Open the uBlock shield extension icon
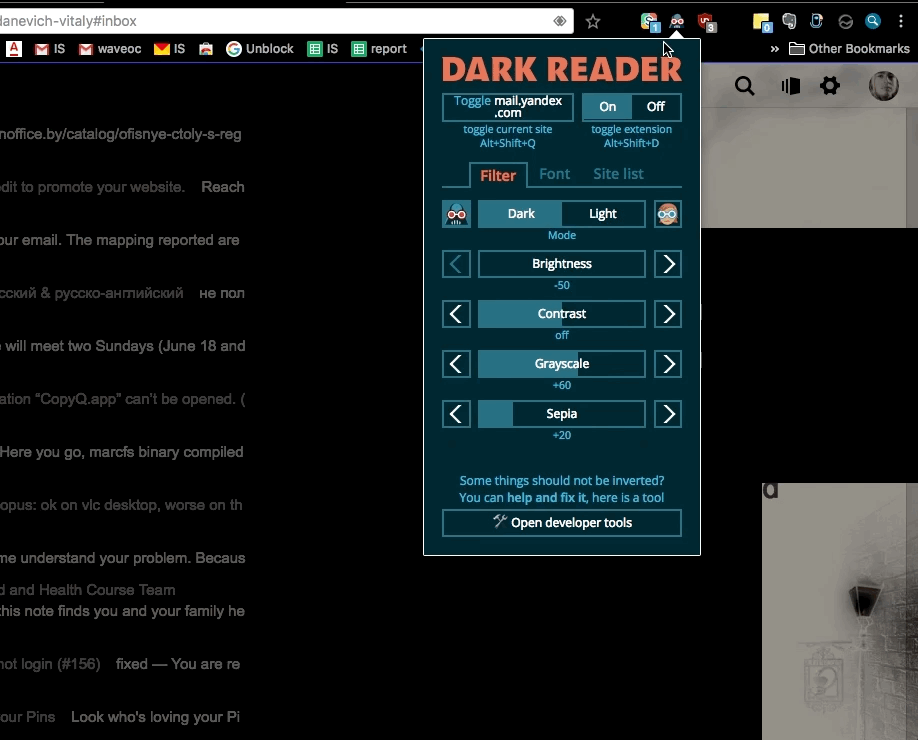The image size is (918, 740). [707, 22]
